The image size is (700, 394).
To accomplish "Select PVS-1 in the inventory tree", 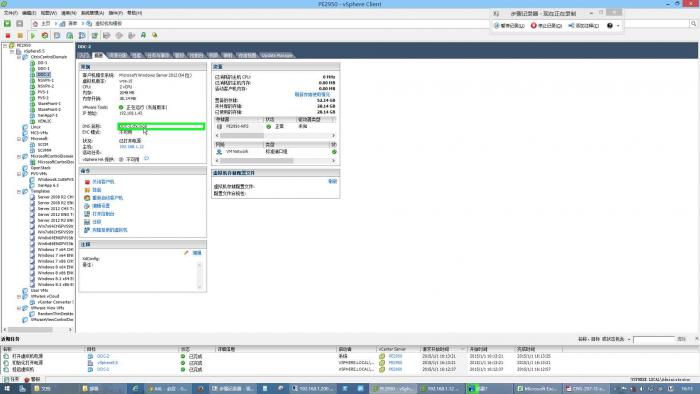I will 43,92.
